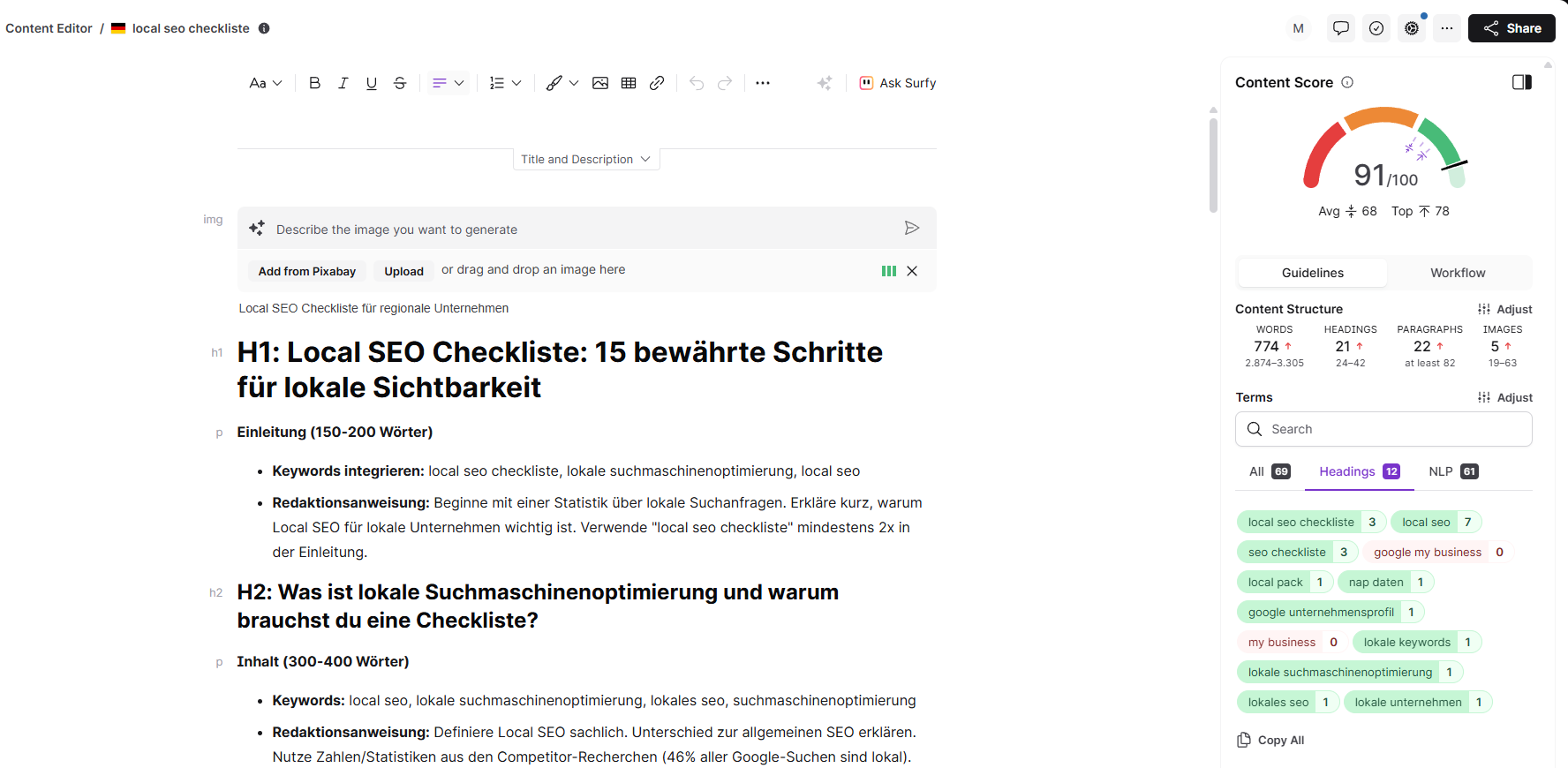1568x768 pixels.
Task: Insert an image from the toolbar
Action: 600,83
